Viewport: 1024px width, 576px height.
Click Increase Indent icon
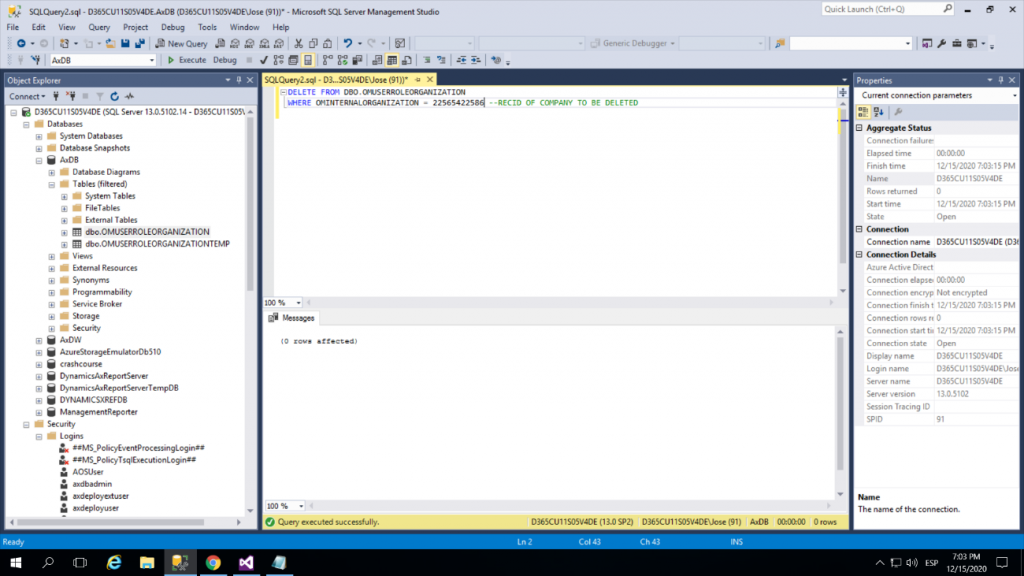[476, 60]
